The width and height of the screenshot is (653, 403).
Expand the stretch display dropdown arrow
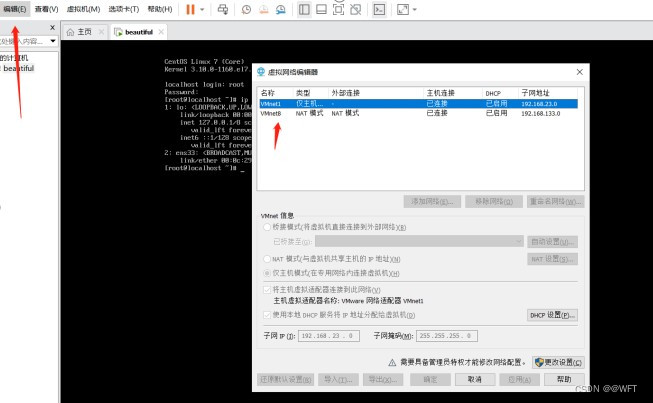click(414, 9)
